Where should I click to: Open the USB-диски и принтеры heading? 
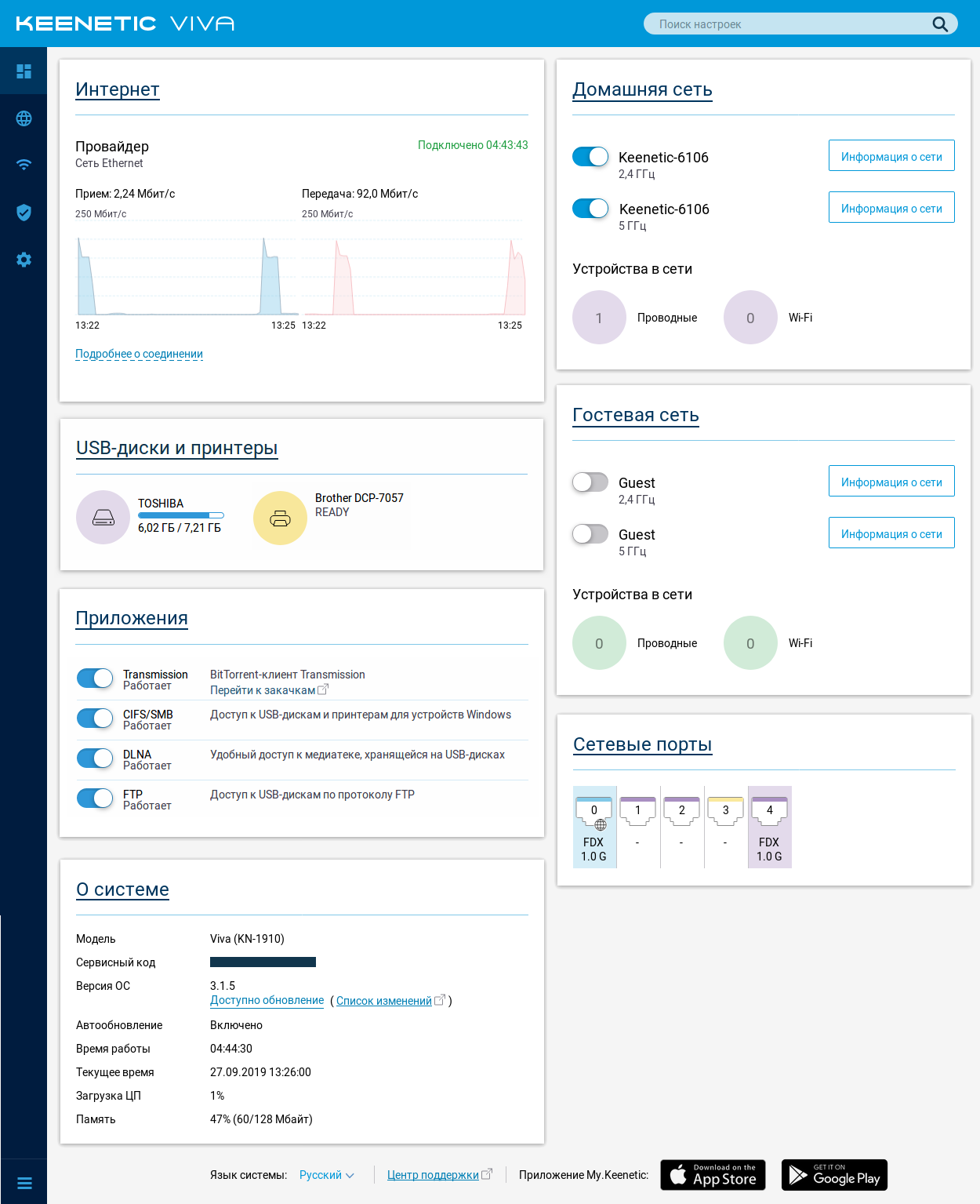pyautogui.click(x=177, y=448)
